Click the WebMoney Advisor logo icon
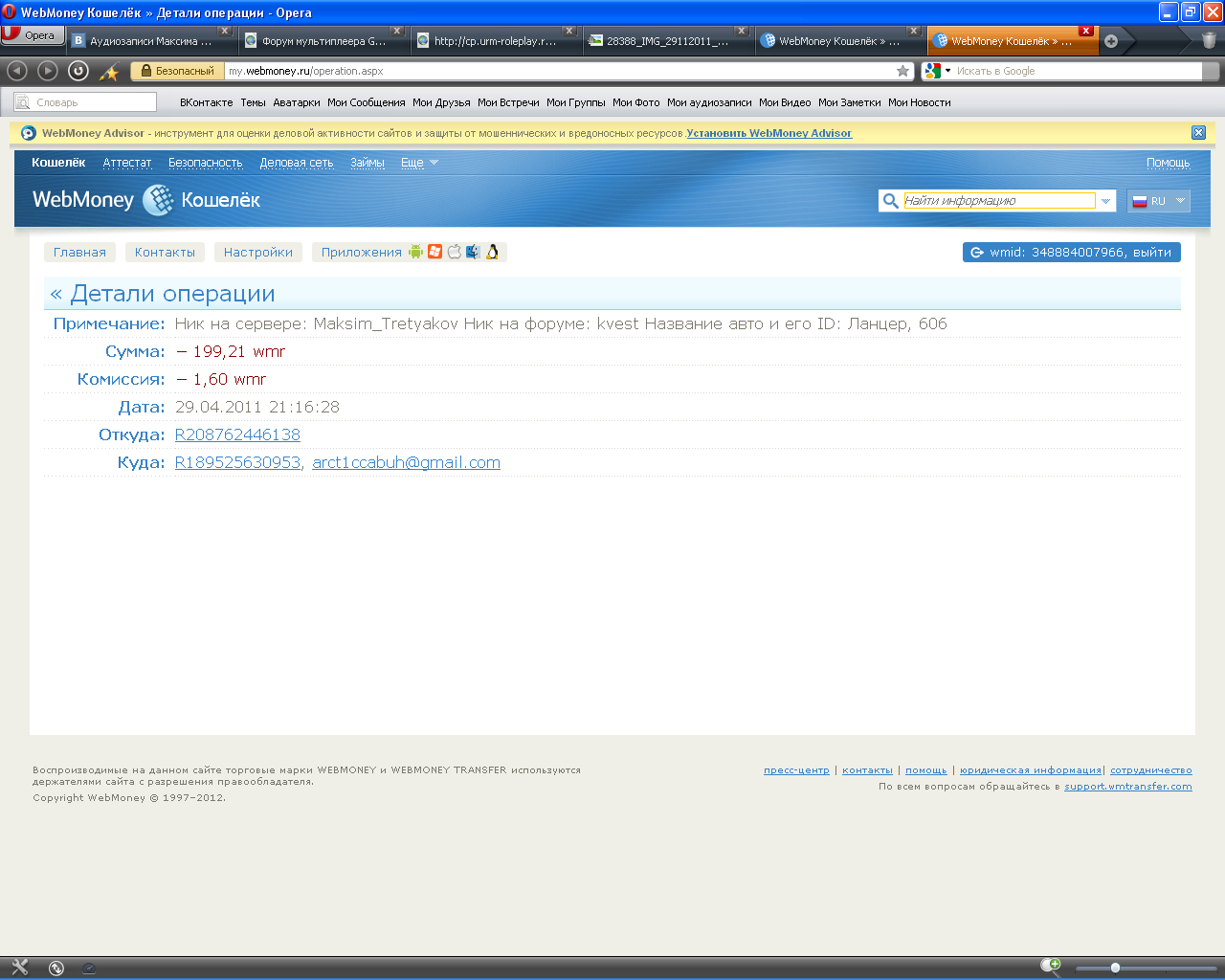 (28, 133)
